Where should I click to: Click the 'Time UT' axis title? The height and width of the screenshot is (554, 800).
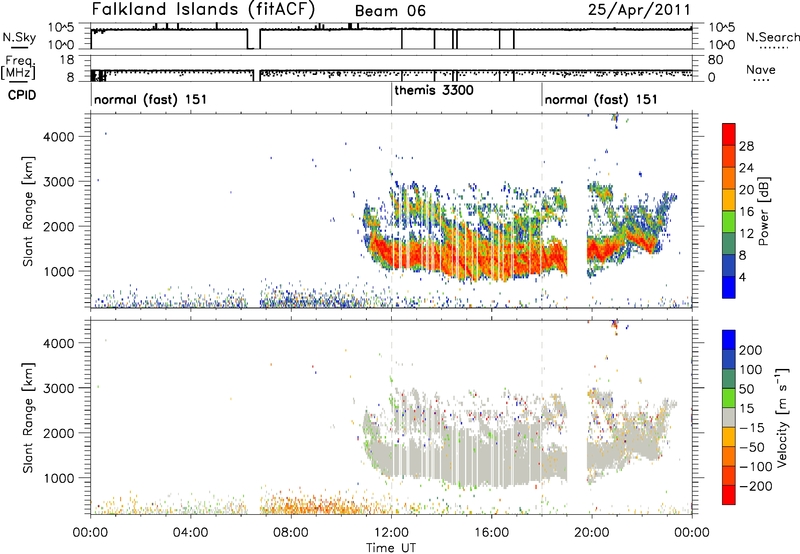pos(391,548)
